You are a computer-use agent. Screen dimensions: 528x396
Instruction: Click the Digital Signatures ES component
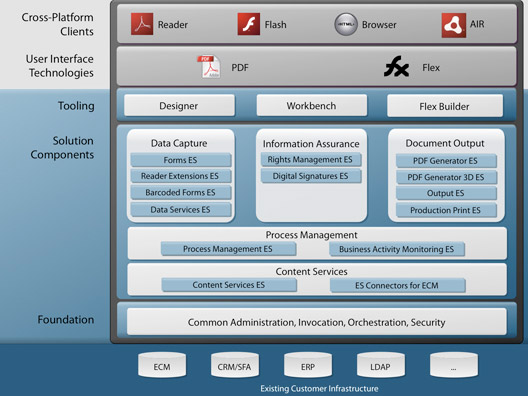coord(311,176)
